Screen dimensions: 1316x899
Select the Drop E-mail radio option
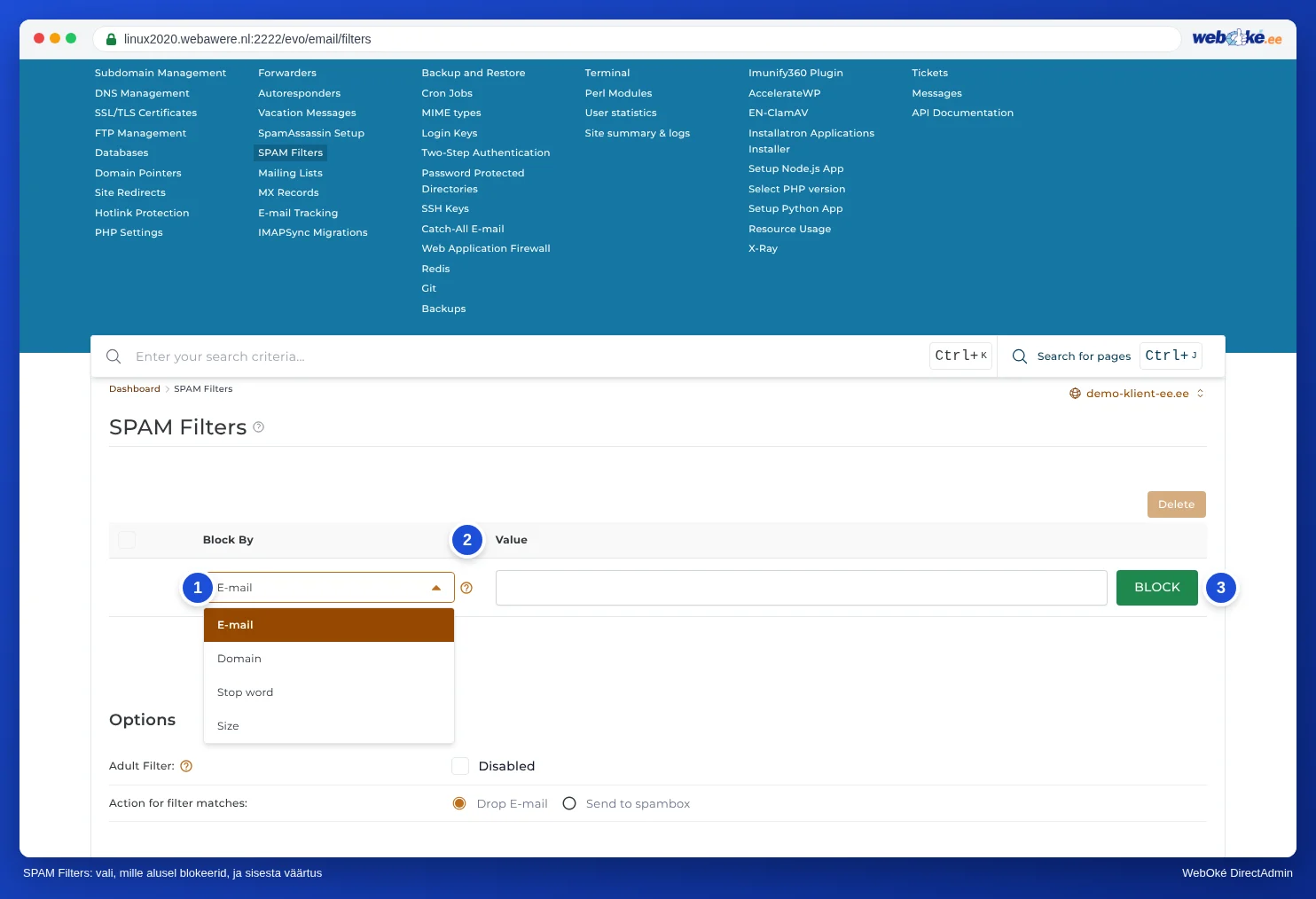point(459,803)
